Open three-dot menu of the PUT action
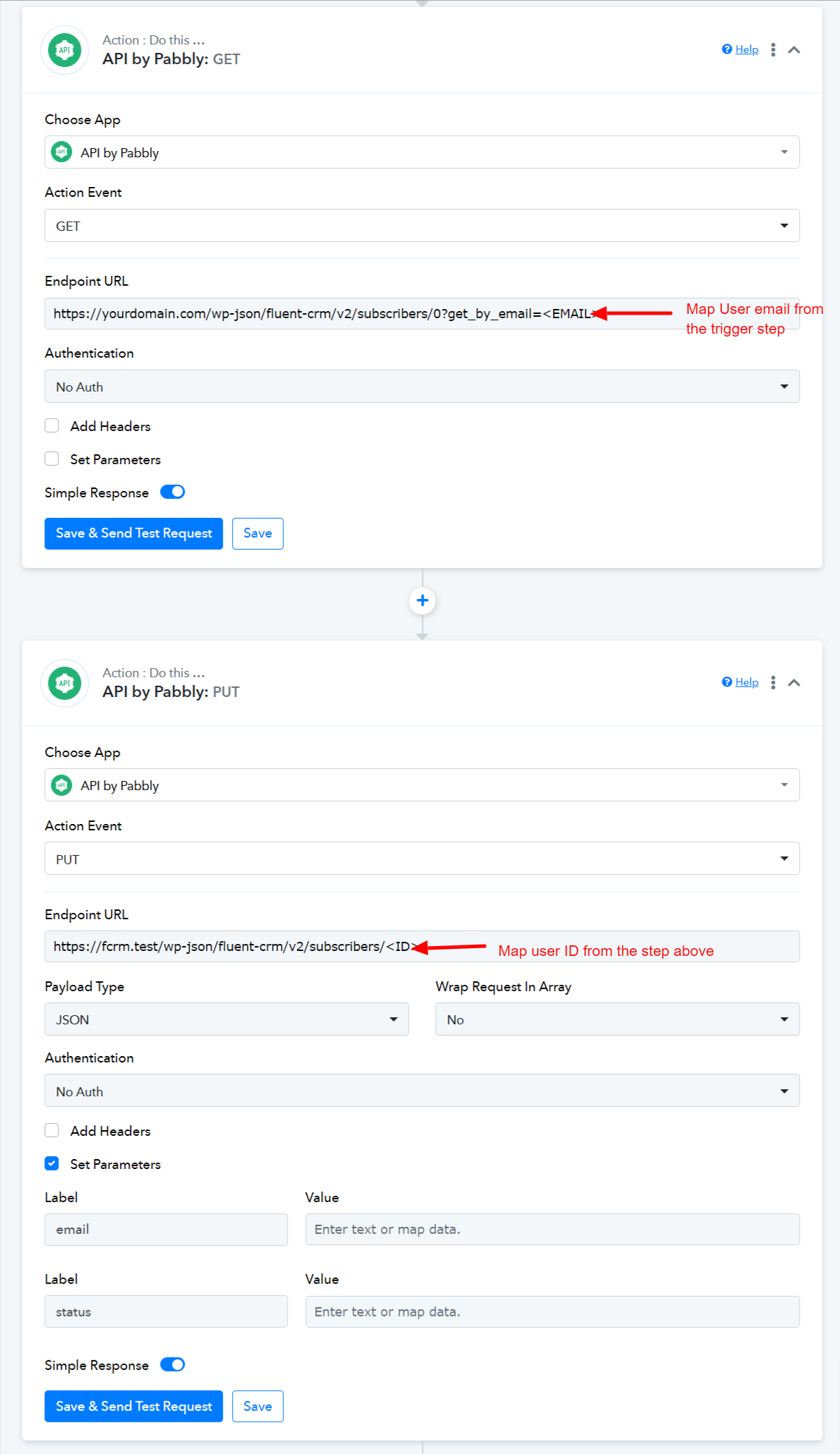 pyautogui.click(x=773, y=683)
